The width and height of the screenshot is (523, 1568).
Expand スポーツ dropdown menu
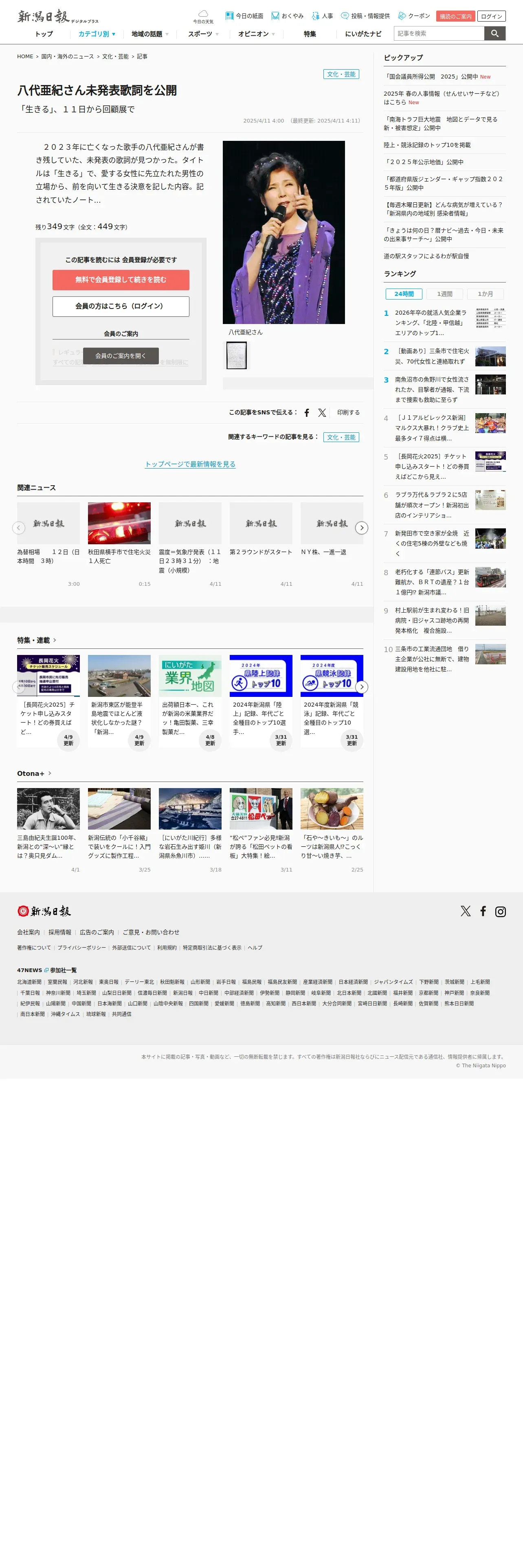203,34
